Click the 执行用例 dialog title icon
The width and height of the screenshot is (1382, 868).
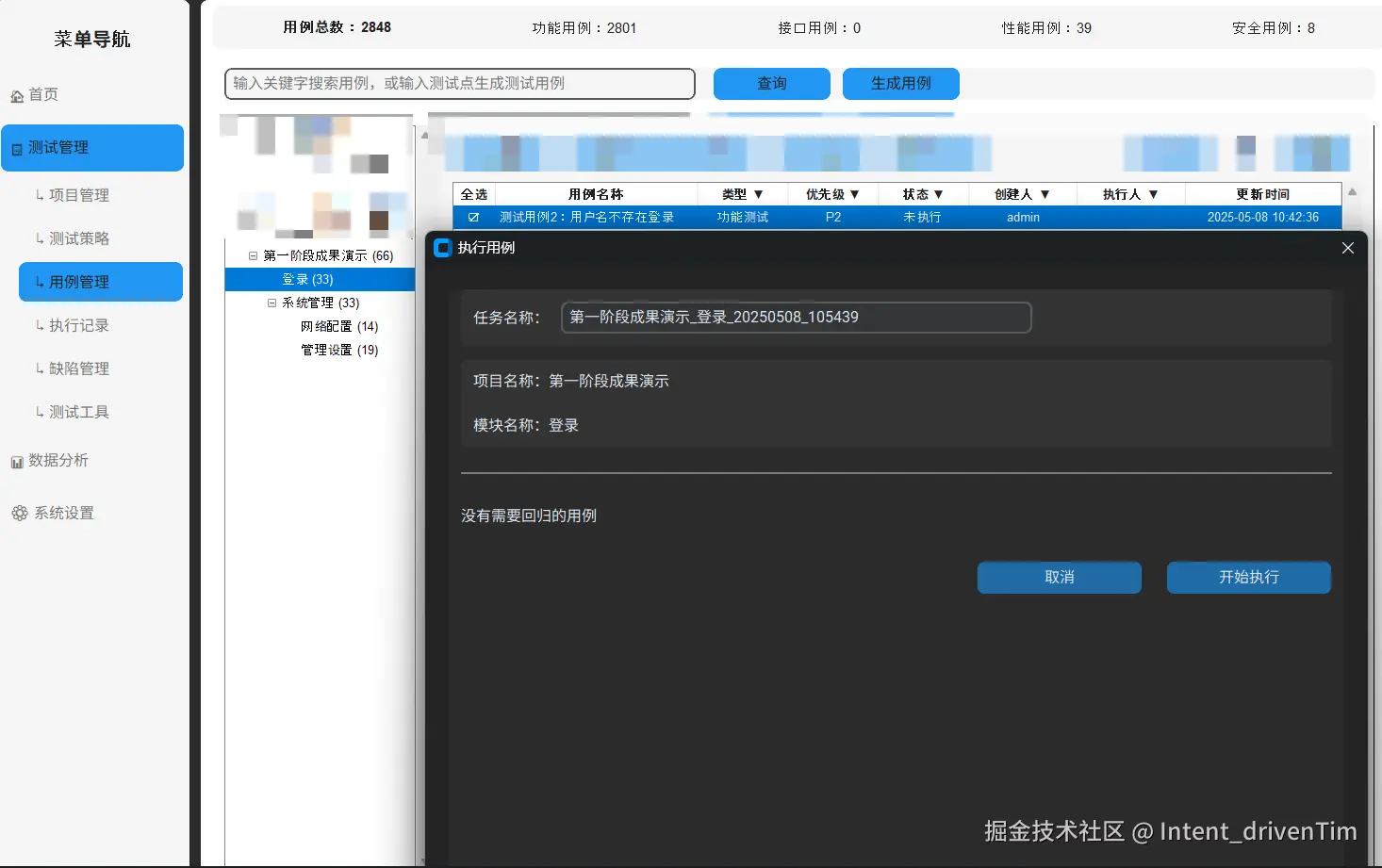click(x=443, y=248)
